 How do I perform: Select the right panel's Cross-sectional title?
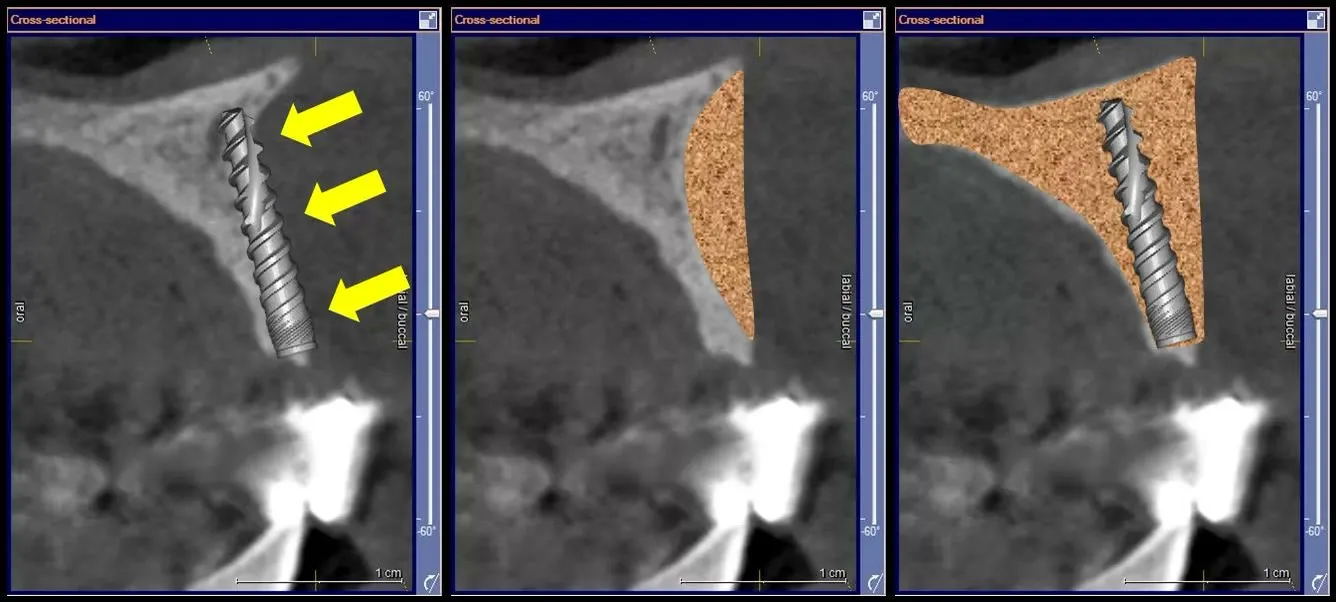pos(941,19)
